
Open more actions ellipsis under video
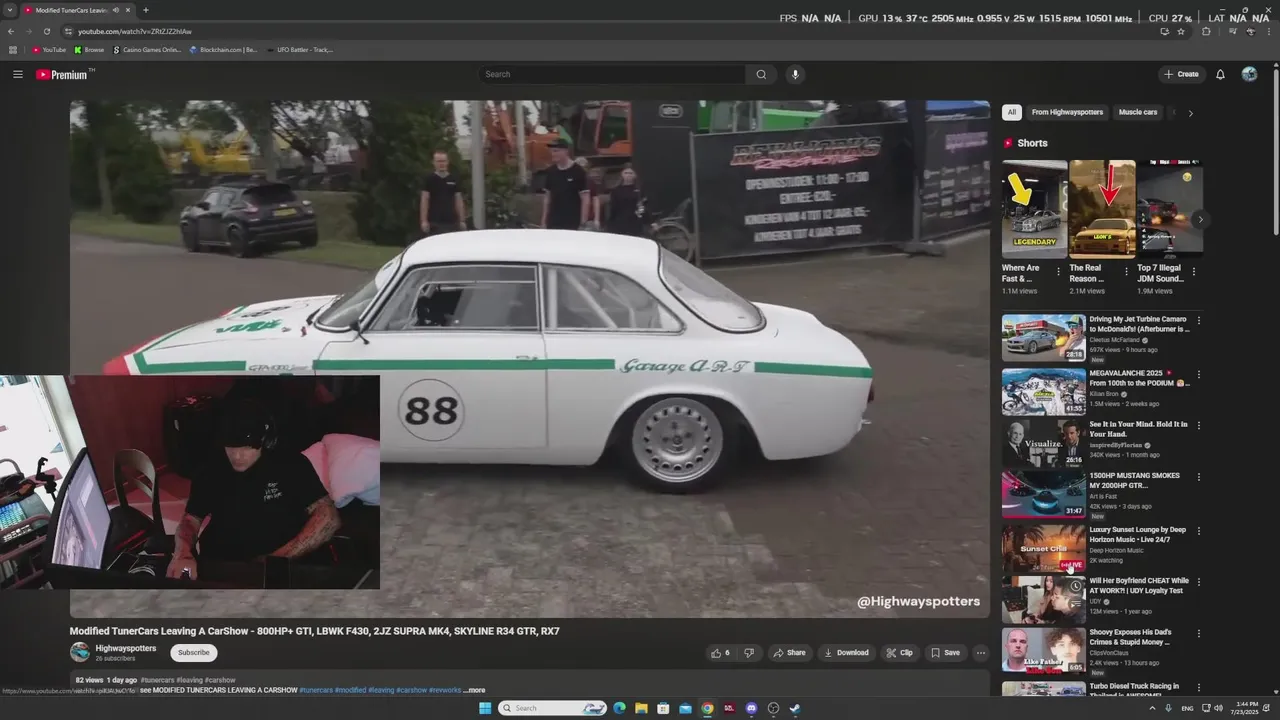pyautogui.click(x=981, y=653)
